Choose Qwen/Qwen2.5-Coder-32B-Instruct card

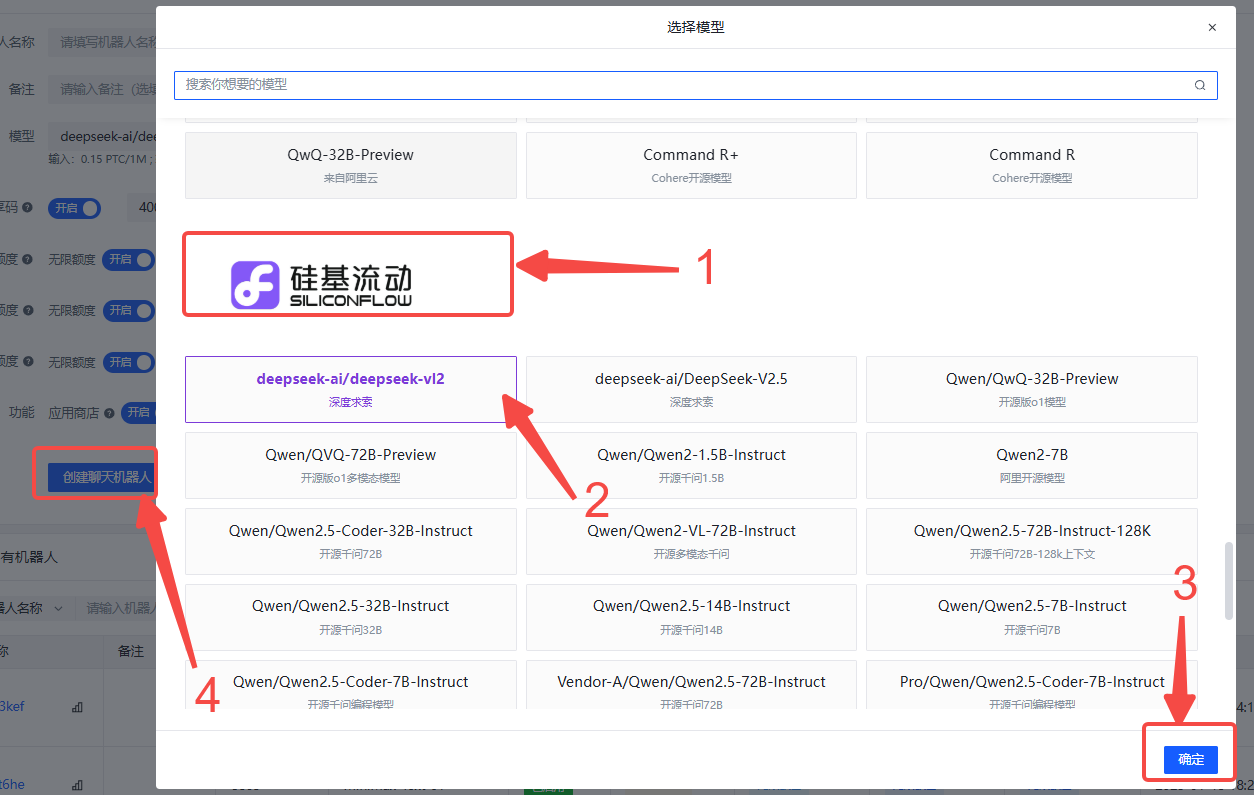tap(351, 541)
